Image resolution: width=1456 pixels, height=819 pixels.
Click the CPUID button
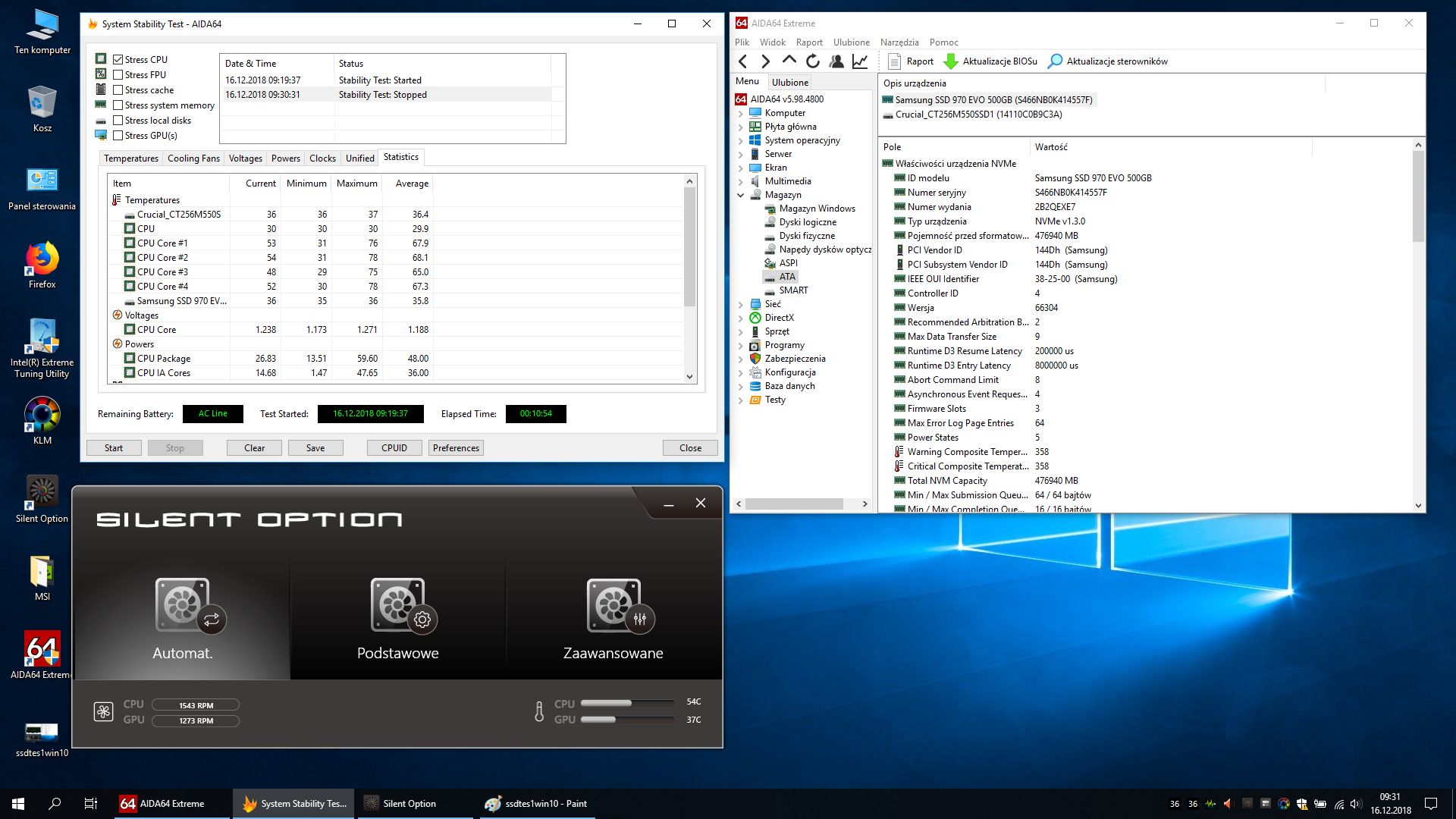(394, 448)
